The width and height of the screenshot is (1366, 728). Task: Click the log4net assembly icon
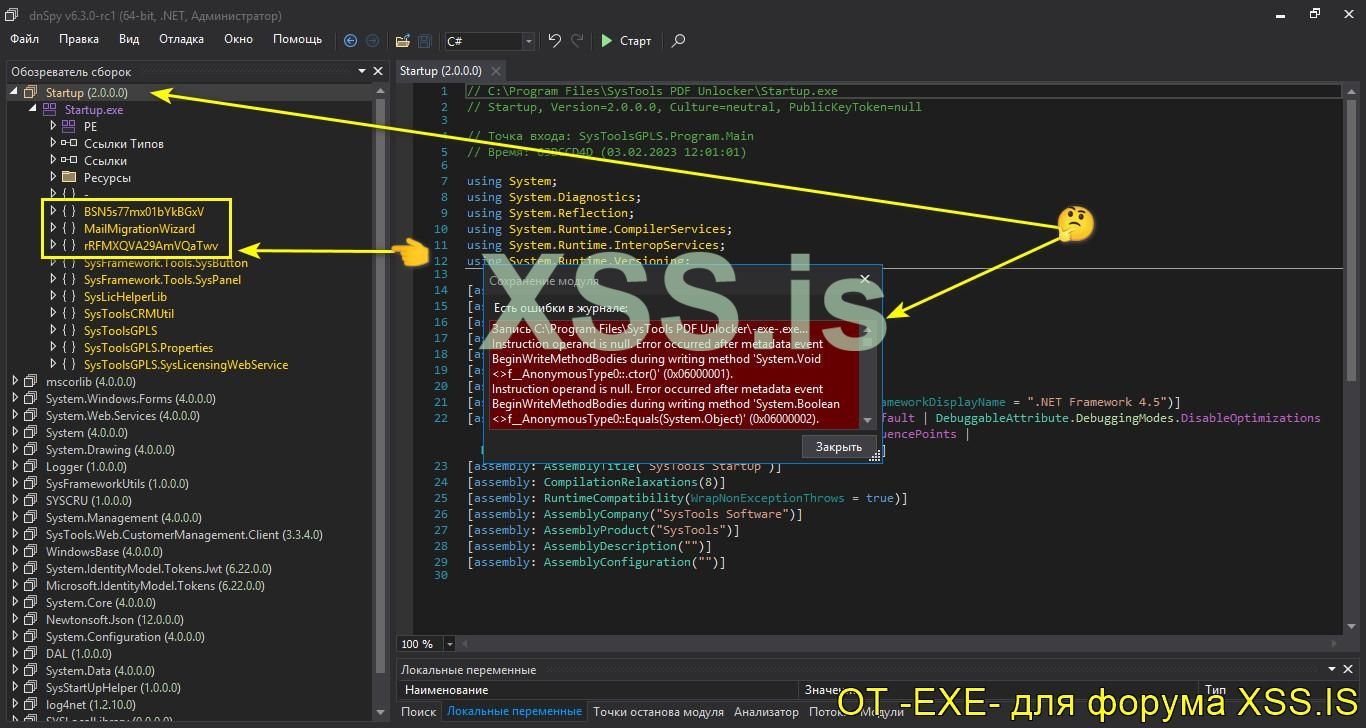(30, 705)
